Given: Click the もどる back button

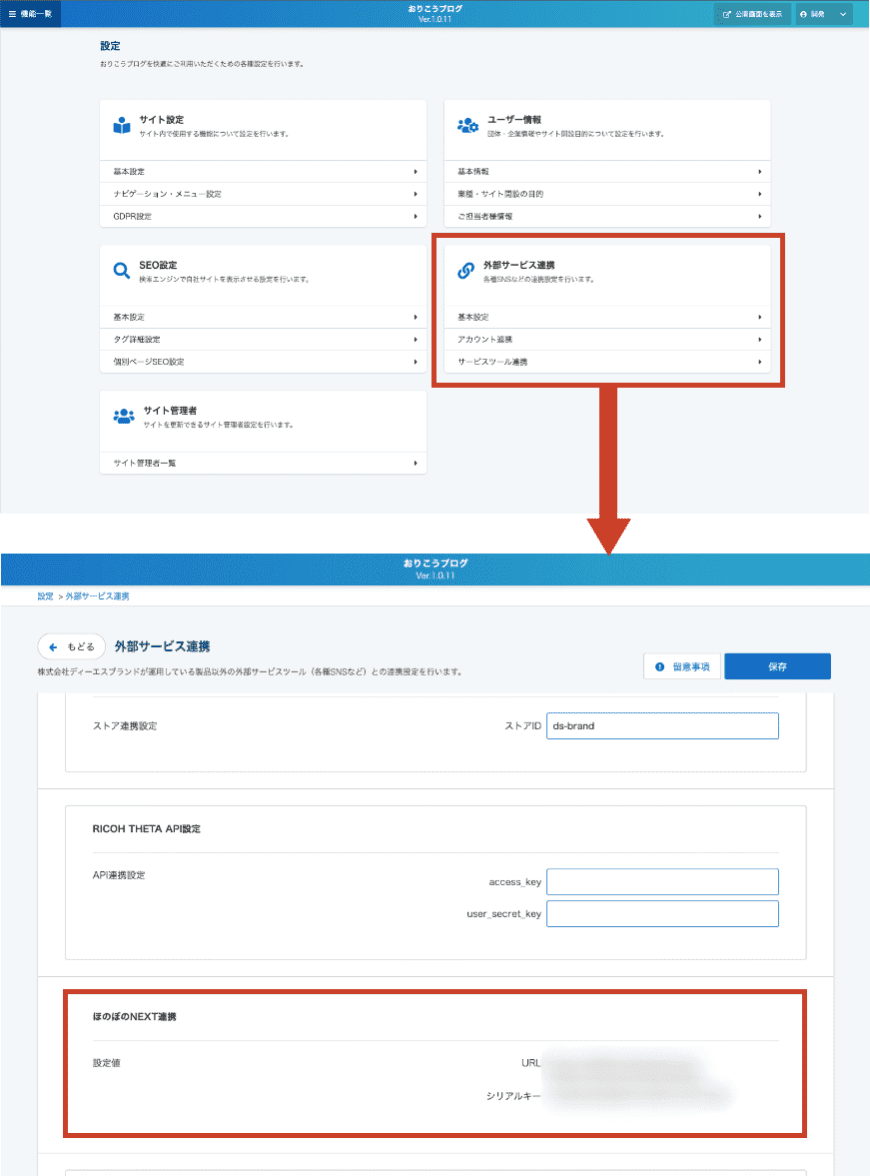Looking at the screenshot, I should click(x=72, y=647).
